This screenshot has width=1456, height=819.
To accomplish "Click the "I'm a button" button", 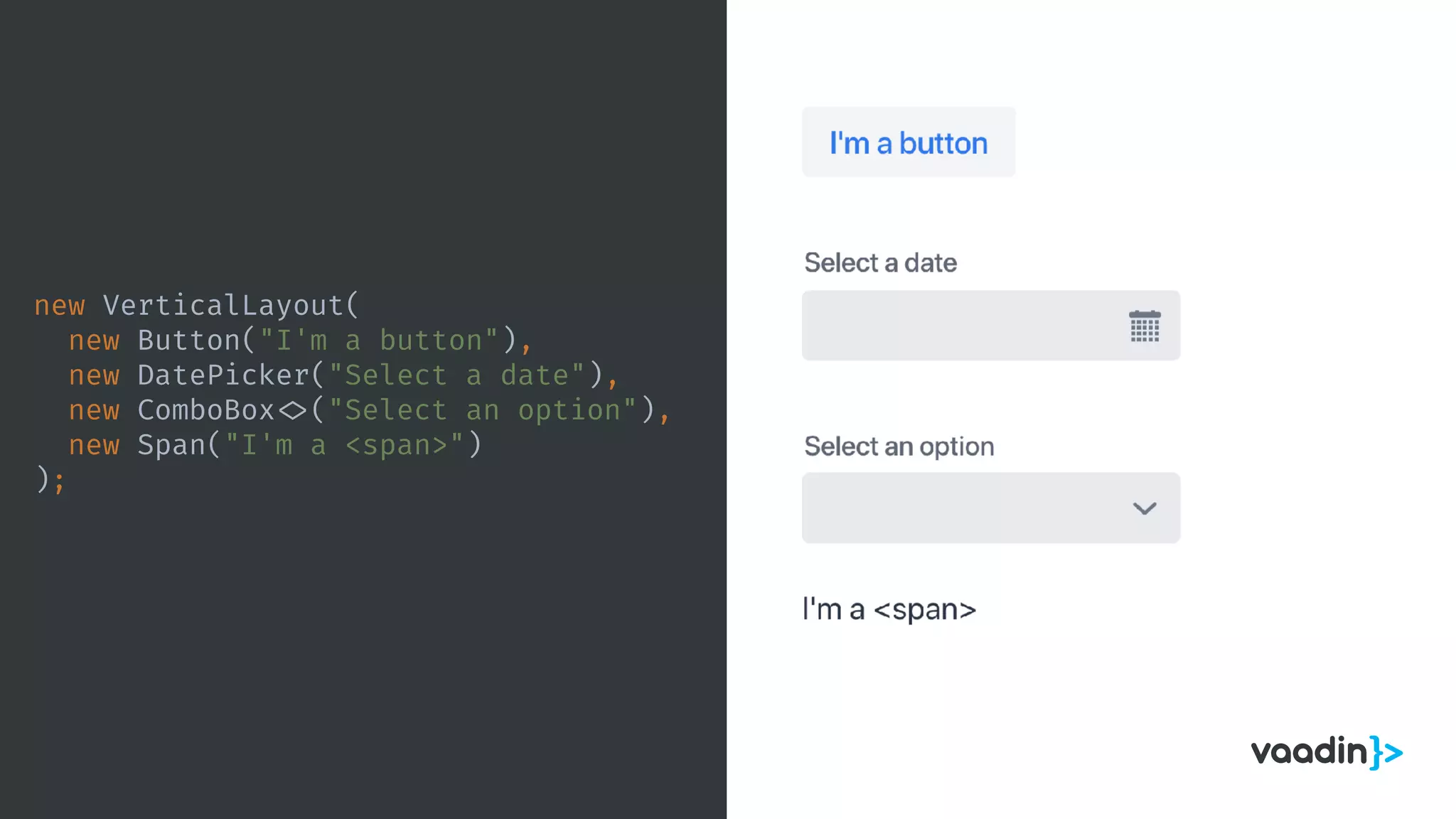I will point(908,142).
